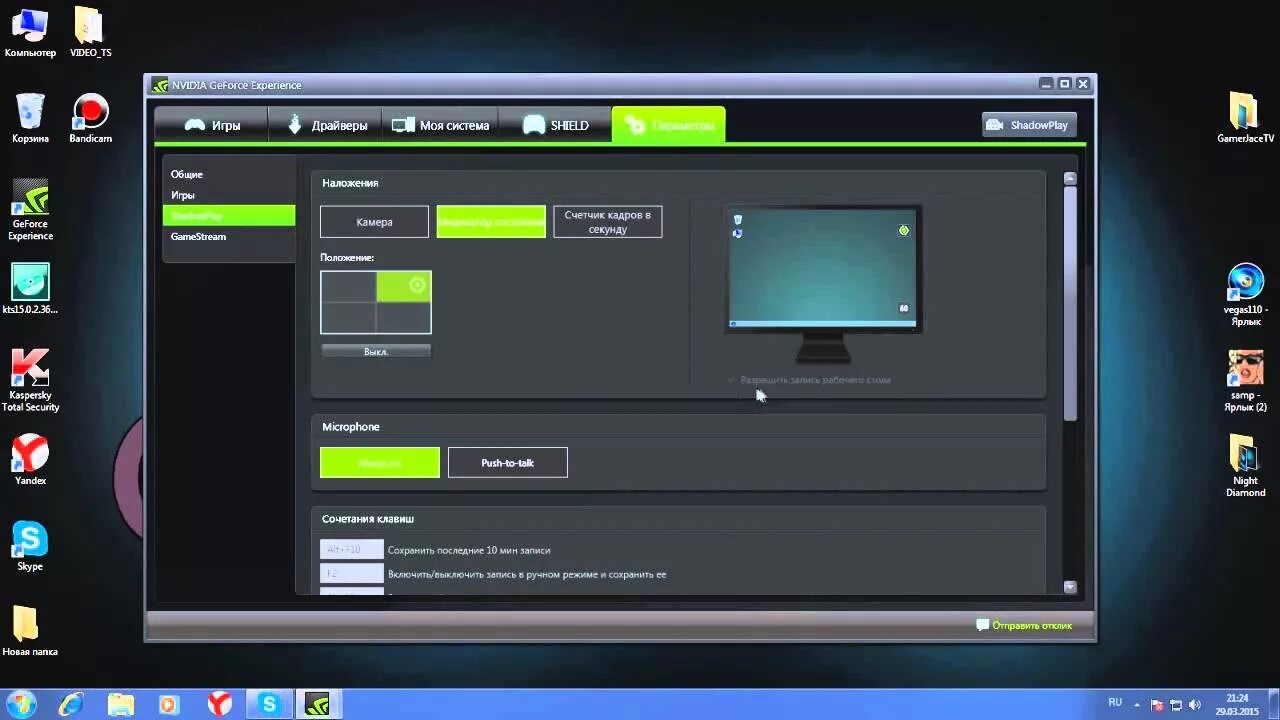The width and height of the screenshot is (1280, 720).
Task: Click the volume speaker tray icon
Action: point(1194,705)
